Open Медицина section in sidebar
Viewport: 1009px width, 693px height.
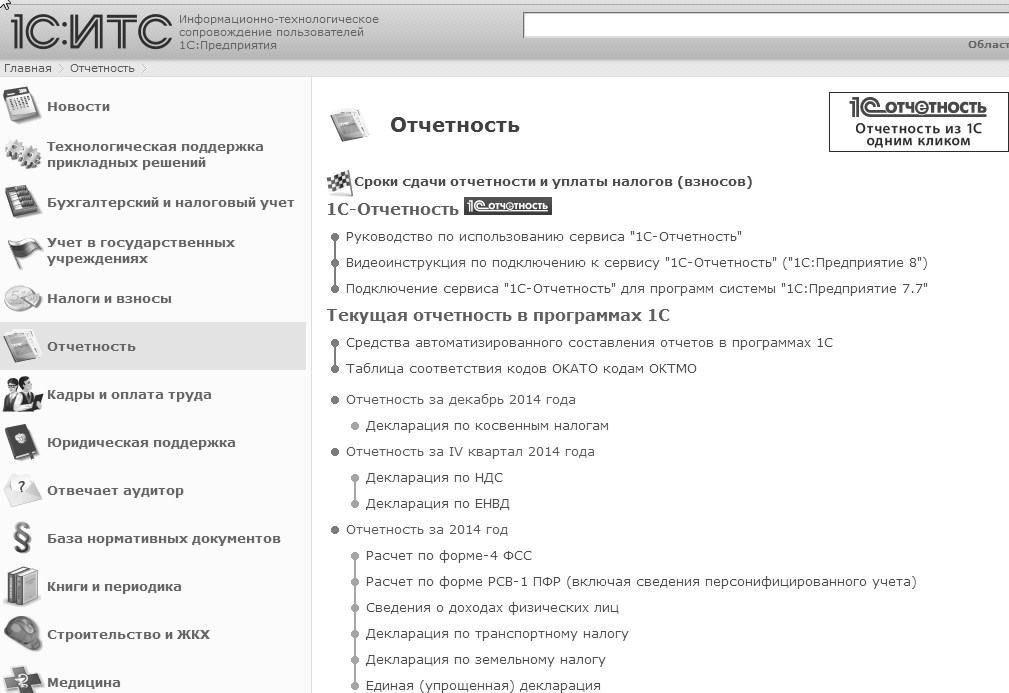tap(84, 682)
